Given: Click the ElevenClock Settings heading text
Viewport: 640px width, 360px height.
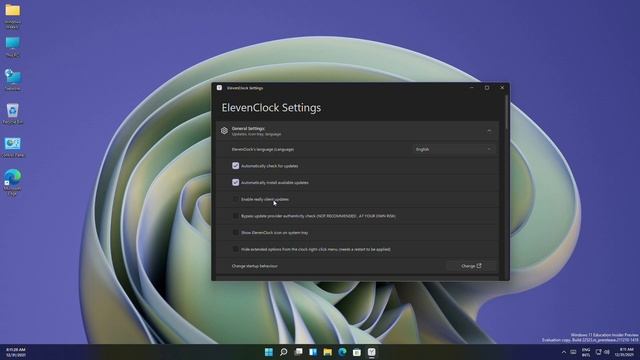Looking at the screenshot, I should [271, 108].
